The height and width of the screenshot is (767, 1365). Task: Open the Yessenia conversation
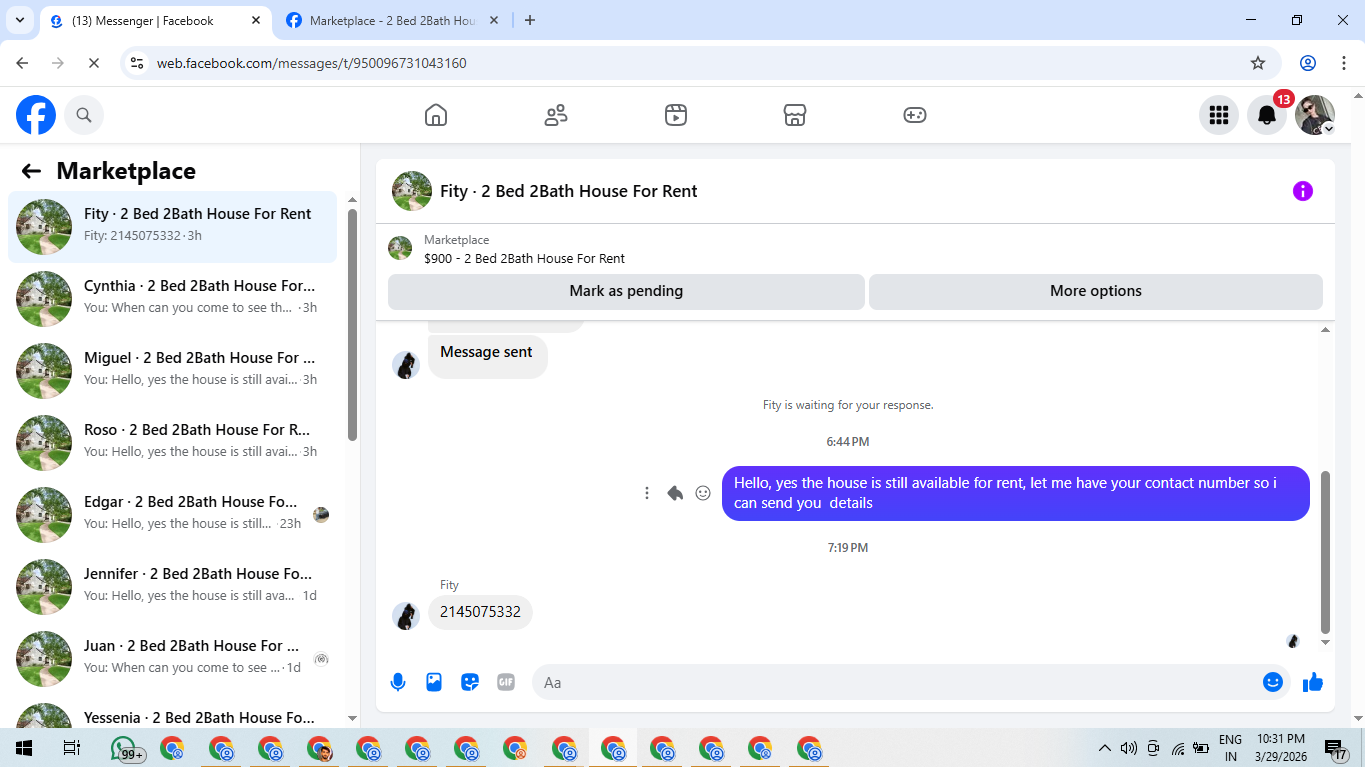173,714
